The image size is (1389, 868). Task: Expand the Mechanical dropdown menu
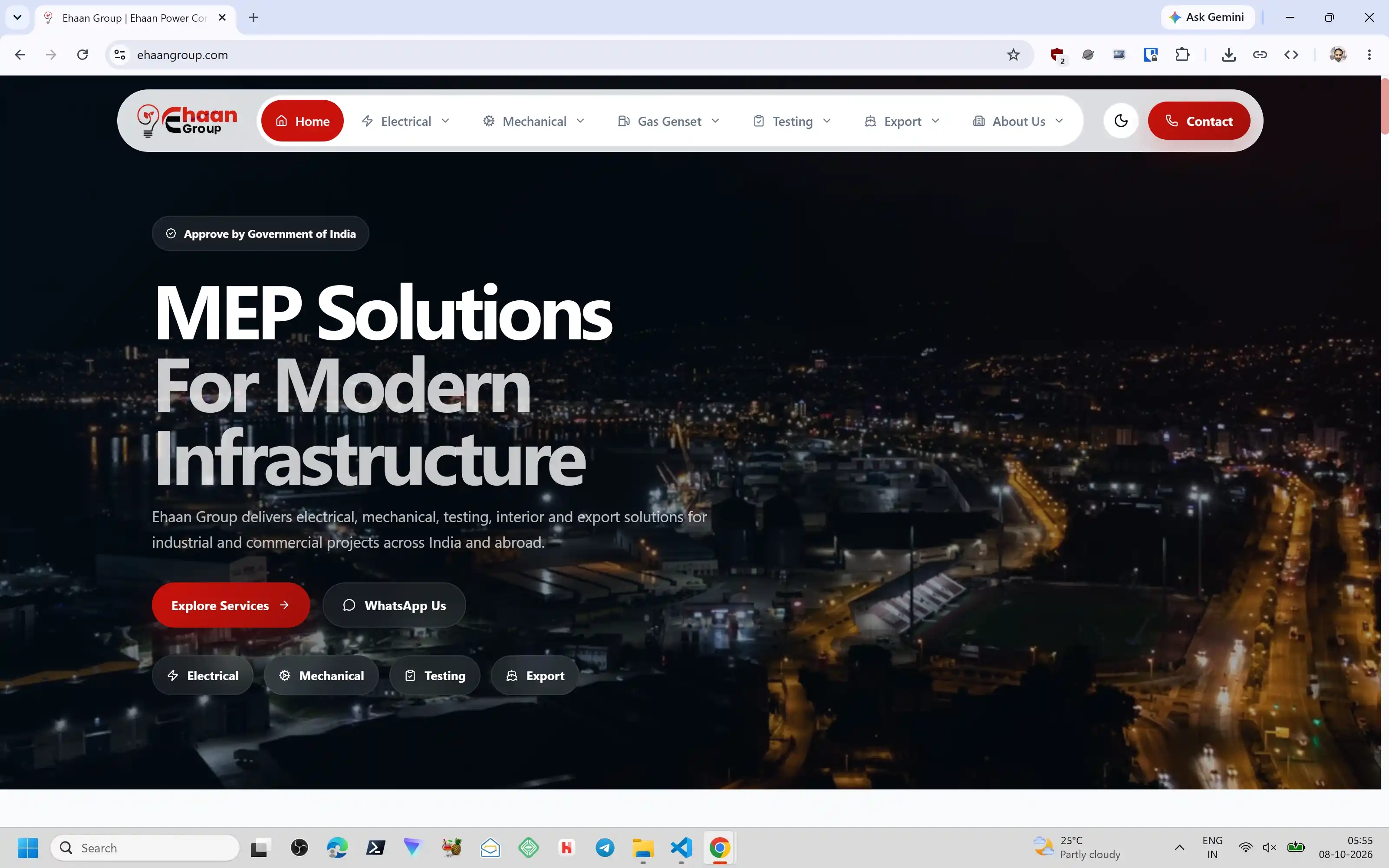coord(534,121)
